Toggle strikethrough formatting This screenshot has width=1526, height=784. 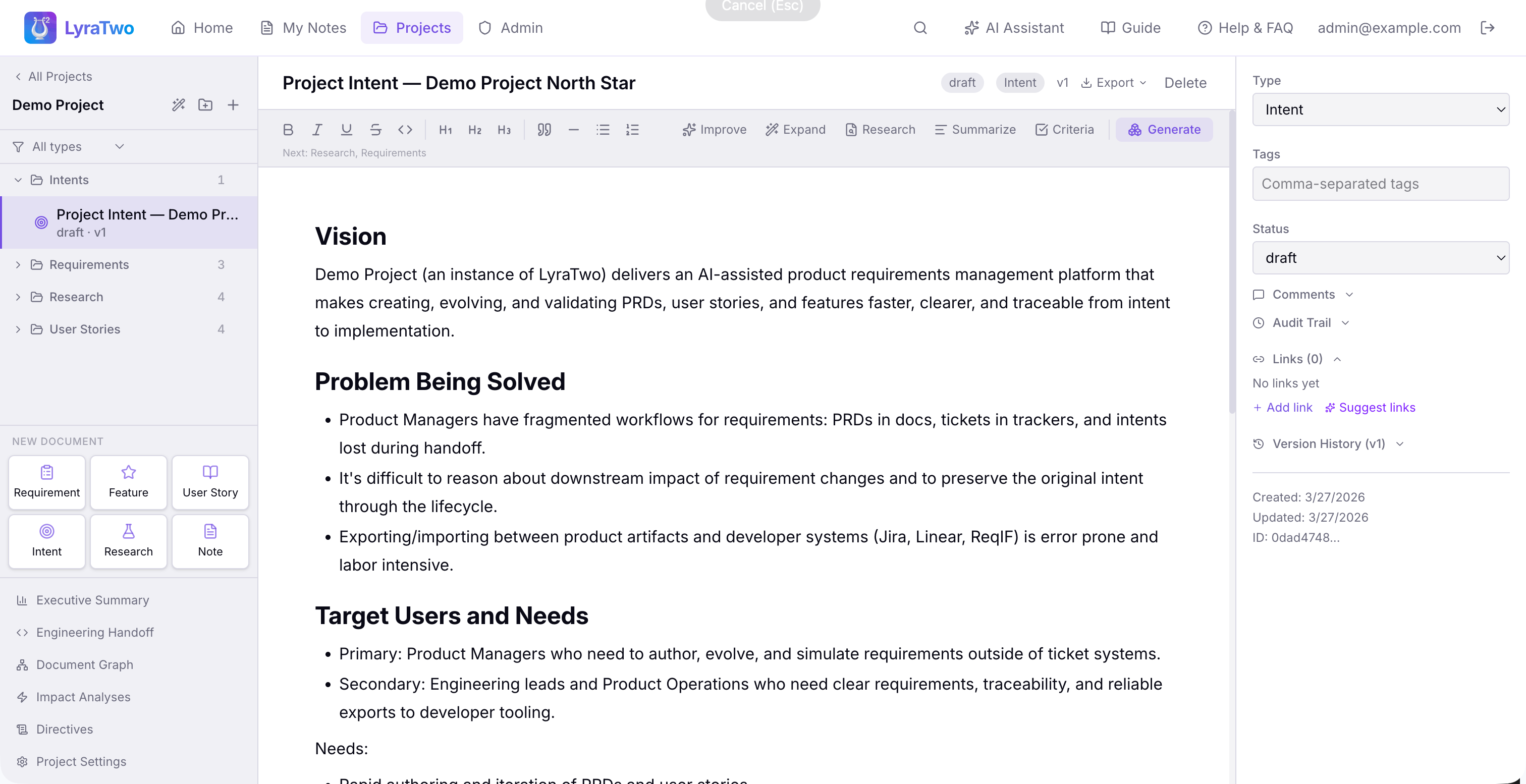[x=375, y=130]
